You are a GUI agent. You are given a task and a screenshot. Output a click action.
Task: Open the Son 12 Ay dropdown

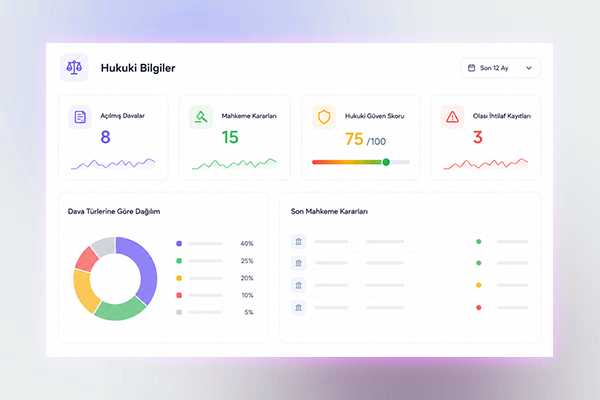click(500, 68)
